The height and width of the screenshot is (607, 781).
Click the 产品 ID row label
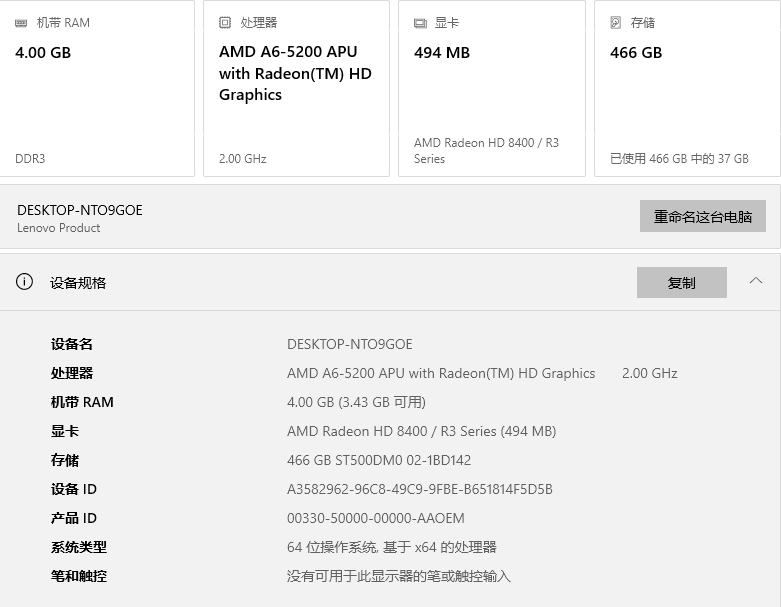click(74, 518)
